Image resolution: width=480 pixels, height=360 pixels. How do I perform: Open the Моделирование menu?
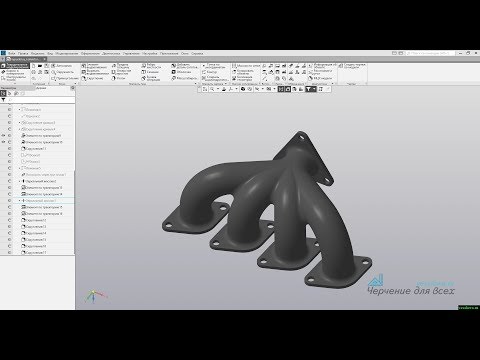tap(67, 53)
